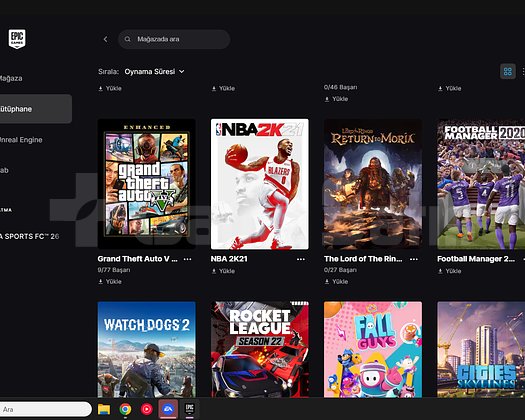Image resolution: width=525 pixels, height=420 pixels.
Task: Click the NBA 2K21 title text
Action: (x=229, y=259)
